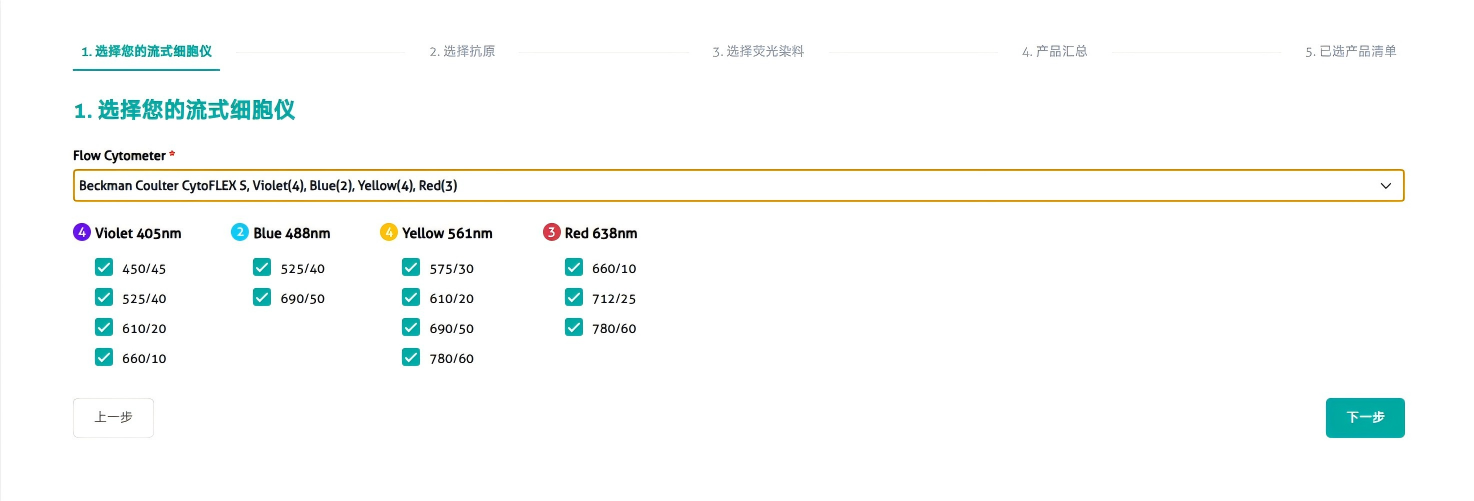Open step 4 产品汇总 tab
Image resolution: width=1474 pixels, height=501 pixels.
[1054, 51]
